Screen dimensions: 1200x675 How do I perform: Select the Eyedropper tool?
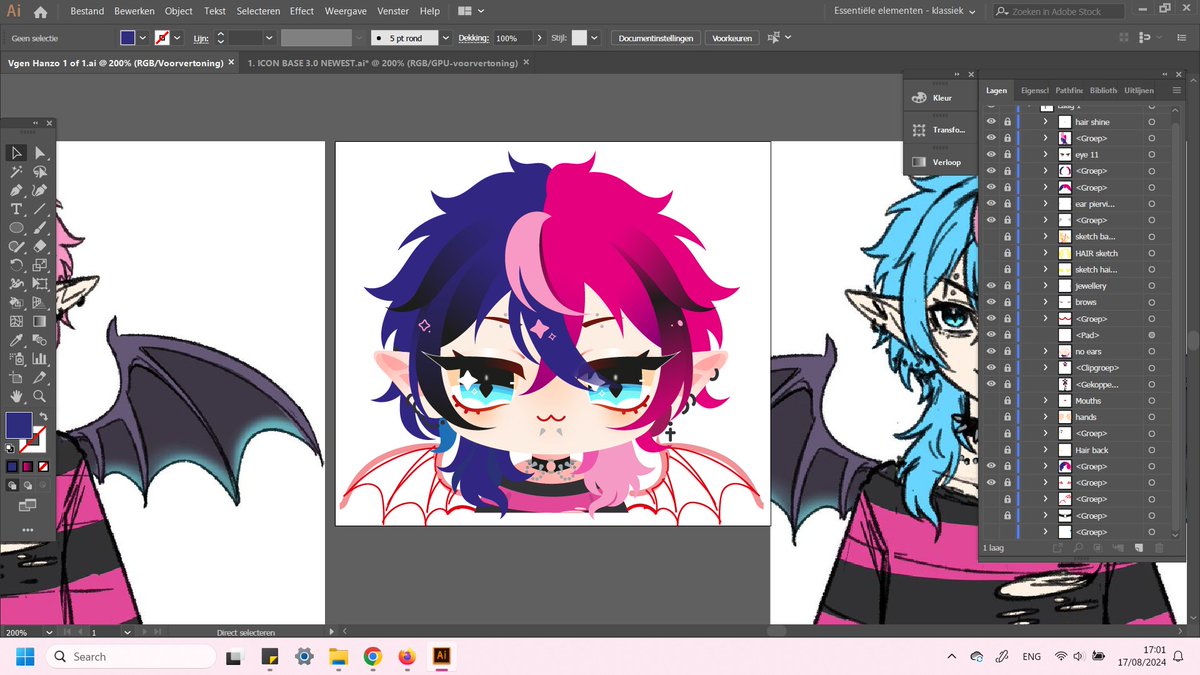tap(16, 340)
